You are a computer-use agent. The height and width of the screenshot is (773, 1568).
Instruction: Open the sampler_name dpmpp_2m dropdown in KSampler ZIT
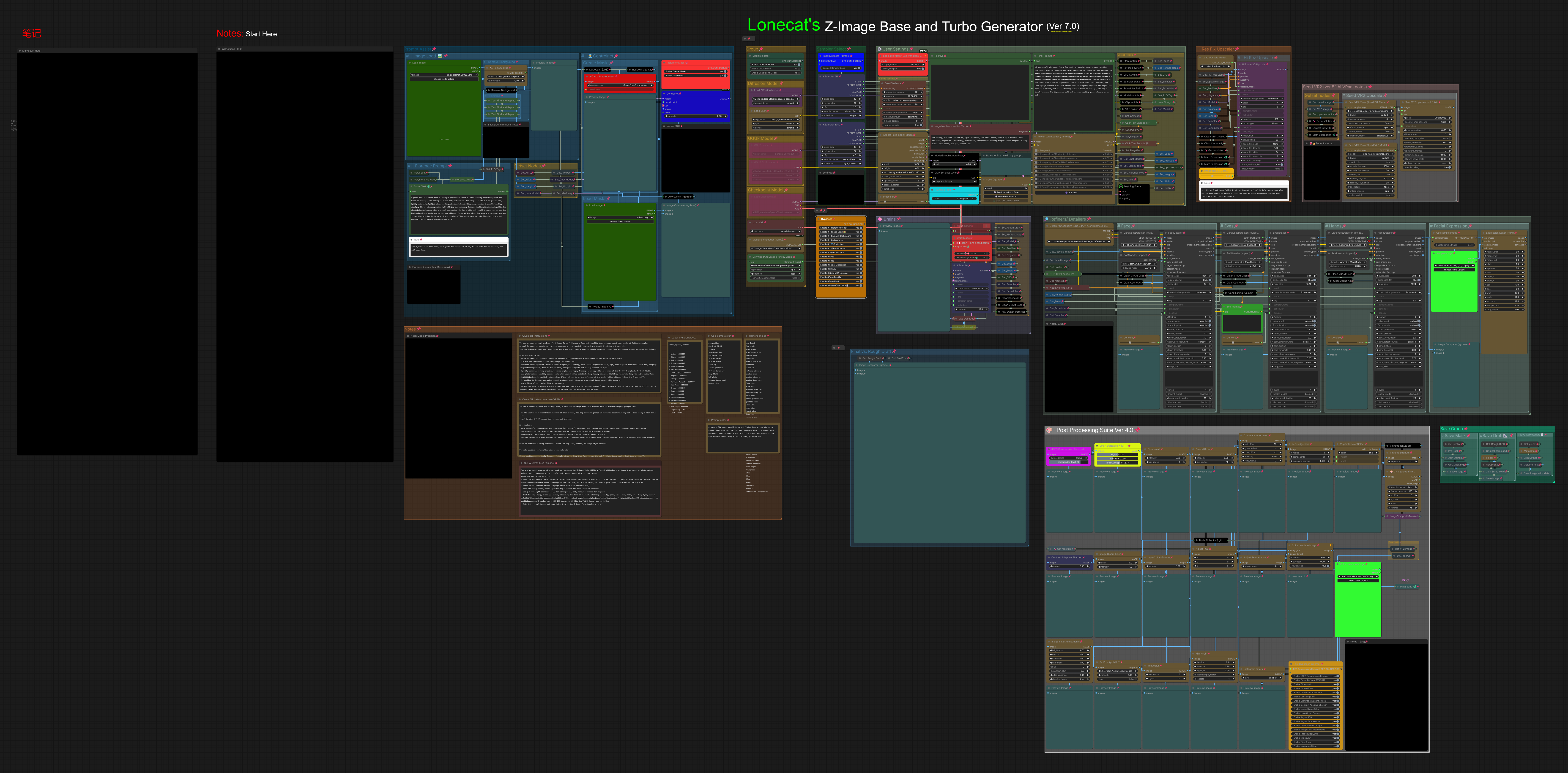point(840,111)
